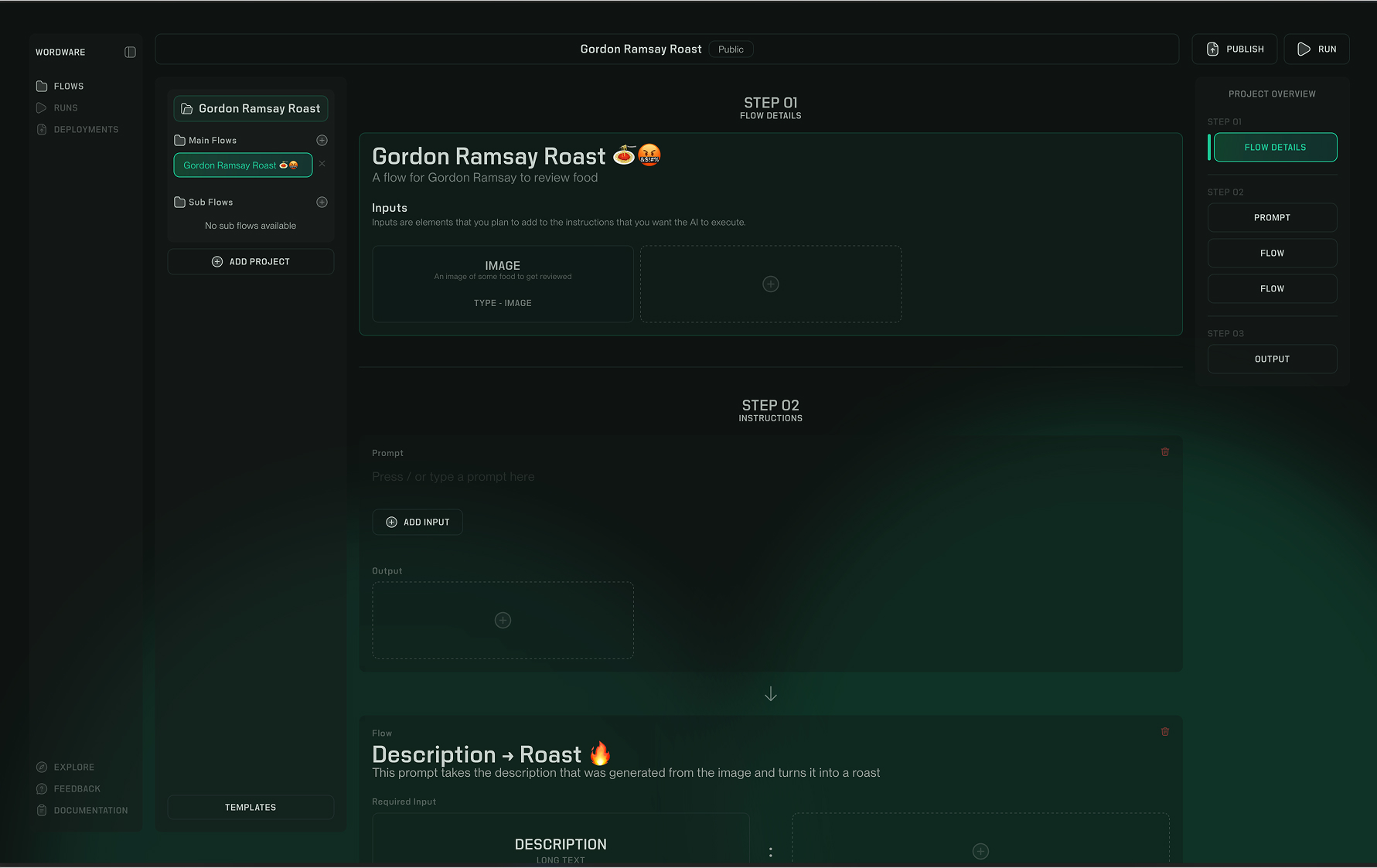Click the Add Project button
This screenshot has width=1377, height=868.
point(251,261)
